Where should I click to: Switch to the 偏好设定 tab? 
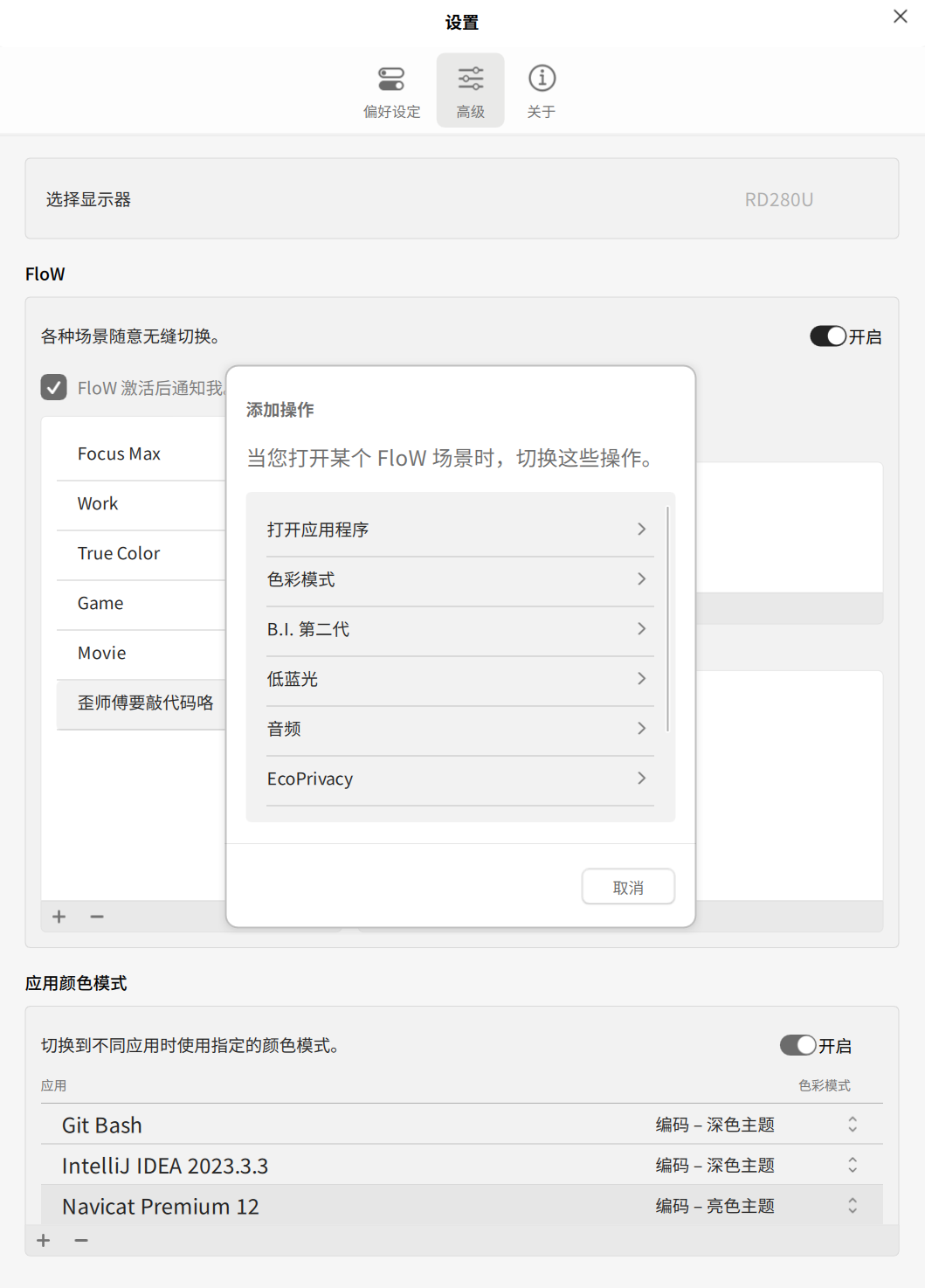coord(392,90)
